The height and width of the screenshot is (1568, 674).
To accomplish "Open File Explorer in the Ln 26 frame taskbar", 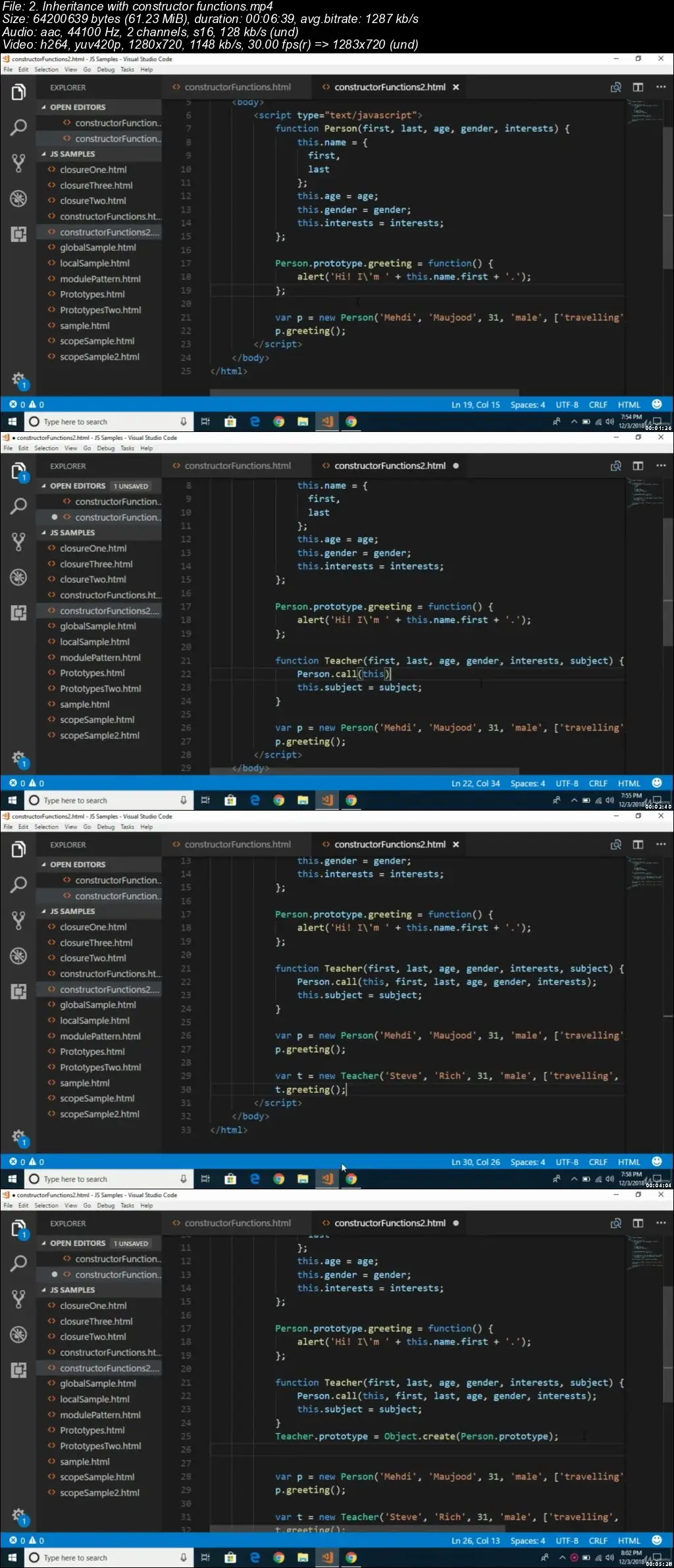I will (x=303, y=1557).
